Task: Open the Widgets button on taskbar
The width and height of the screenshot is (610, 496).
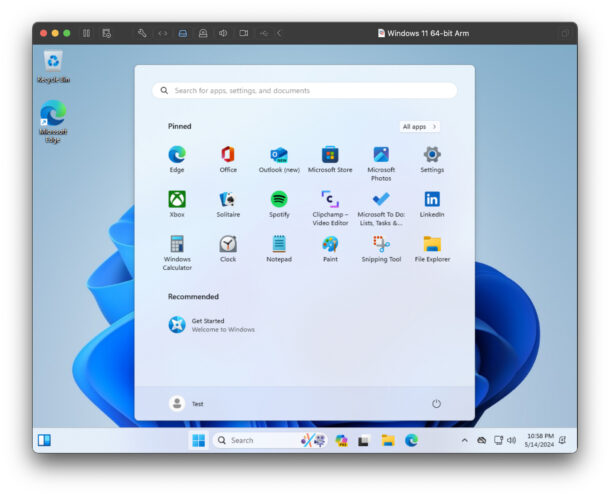Action: (x=44, y=440)
